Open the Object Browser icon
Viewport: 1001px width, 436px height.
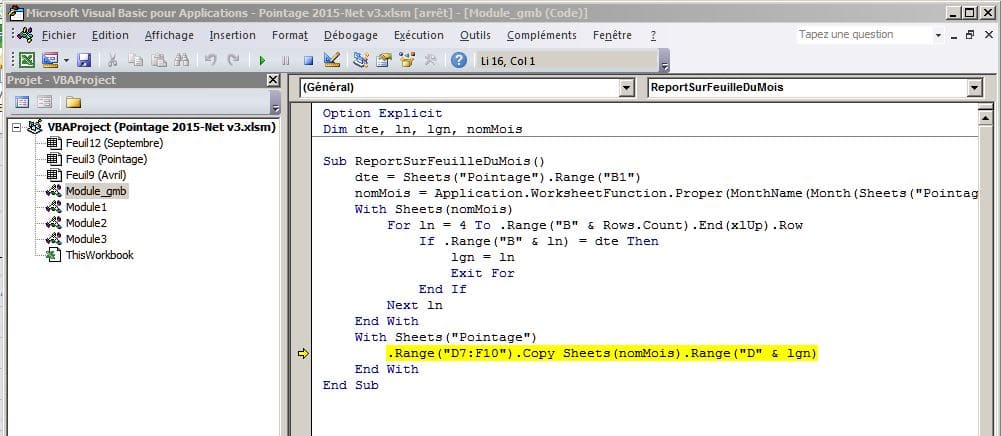(407, 60)
